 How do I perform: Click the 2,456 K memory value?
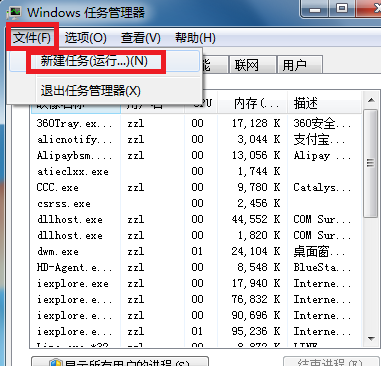pos(259,203)
